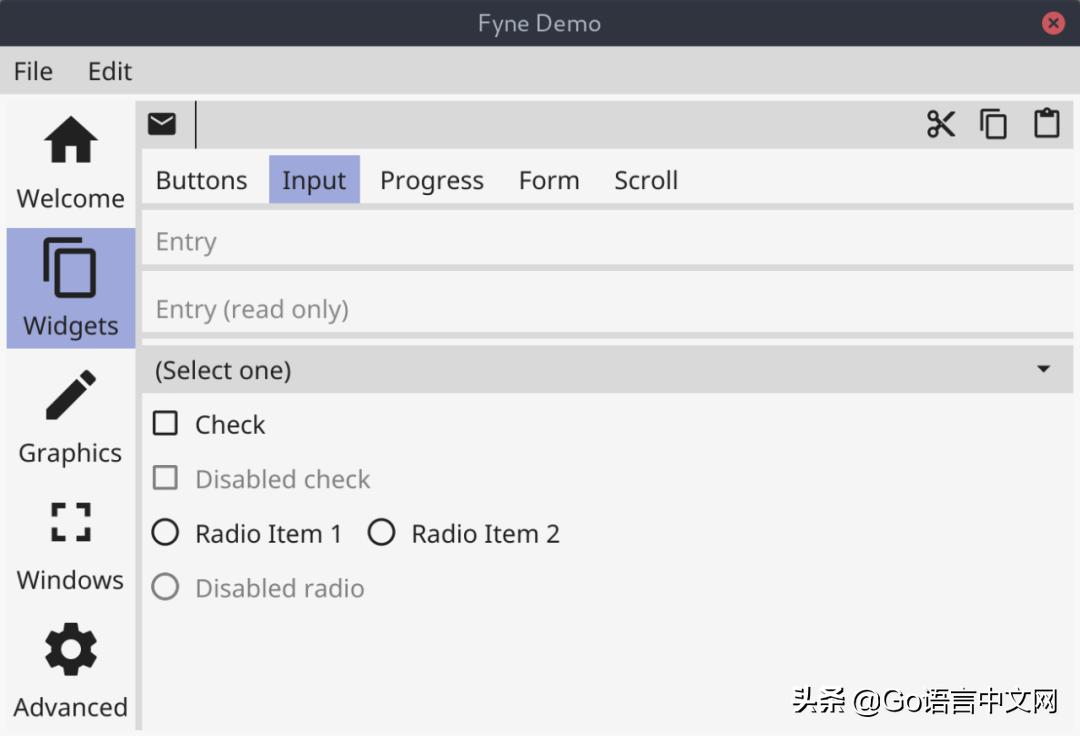Choose Radio Item 2
Image resolution: width=1080 pixels, height=736 pixels.
point(382,533)
